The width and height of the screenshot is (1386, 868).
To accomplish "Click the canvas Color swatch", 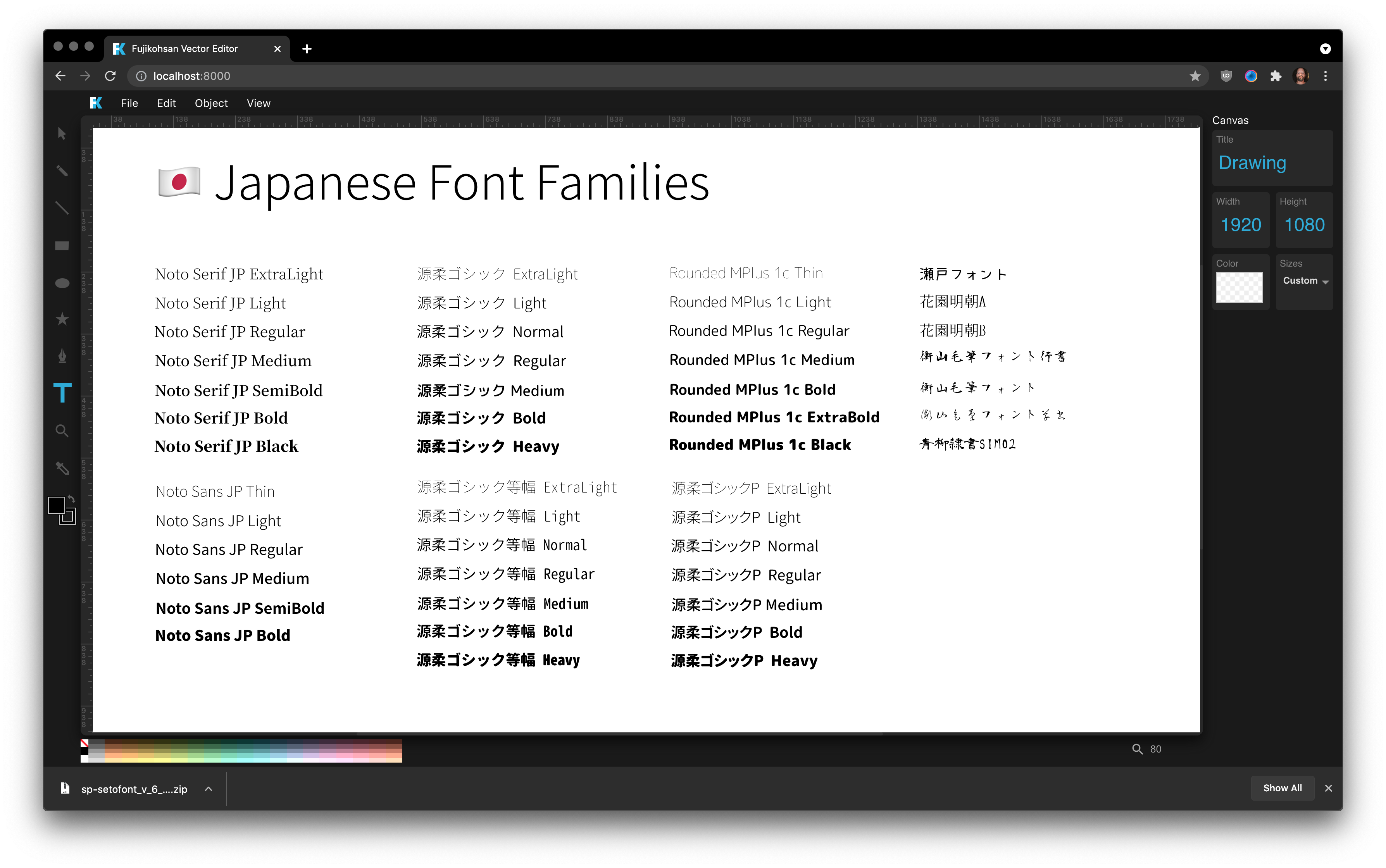I will click(x=1239, y=287).
